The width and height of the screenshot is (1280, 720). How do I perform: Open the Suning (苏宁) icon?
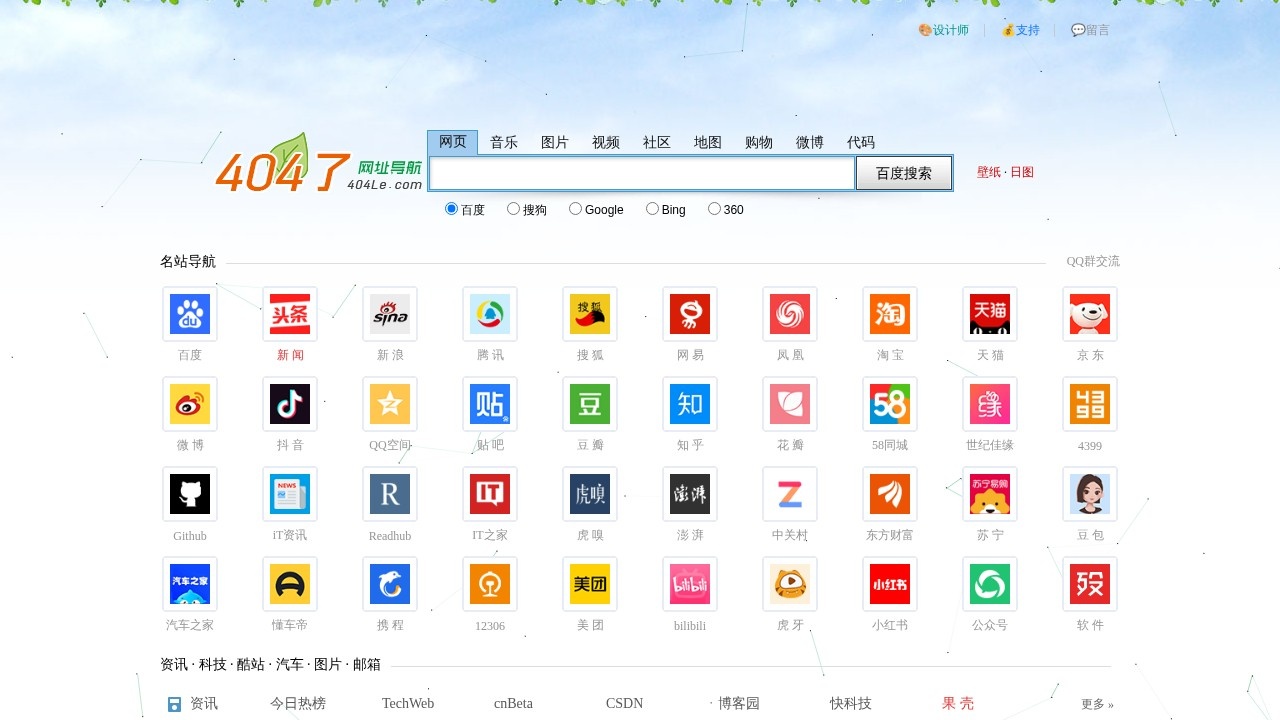pyautogui.click(x=990, y=494)
